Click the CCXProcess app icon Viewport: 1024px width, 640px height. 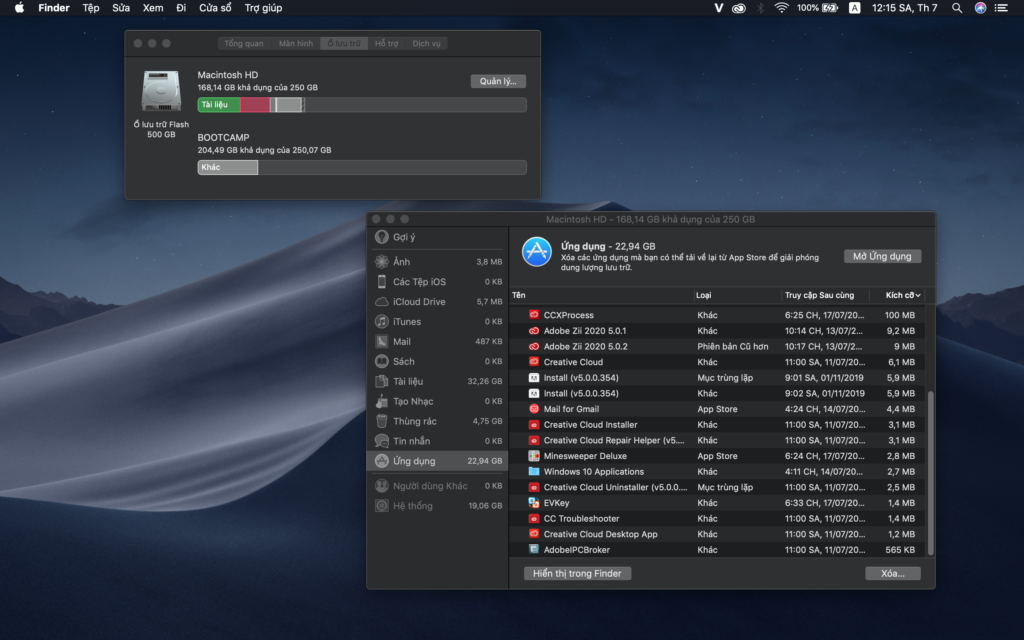click(534, 315)
